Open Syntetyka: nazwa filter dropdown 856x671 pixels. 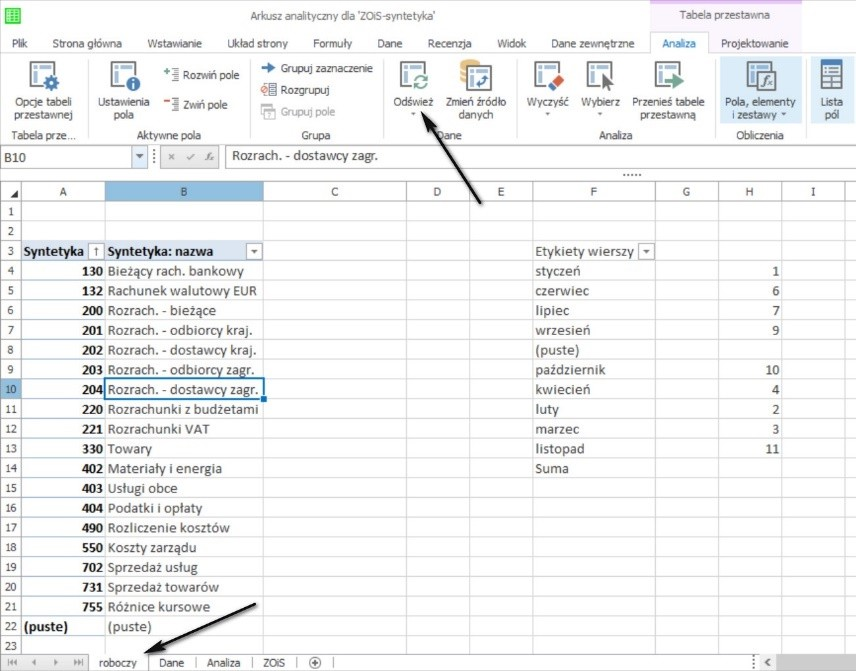point(254,251)
